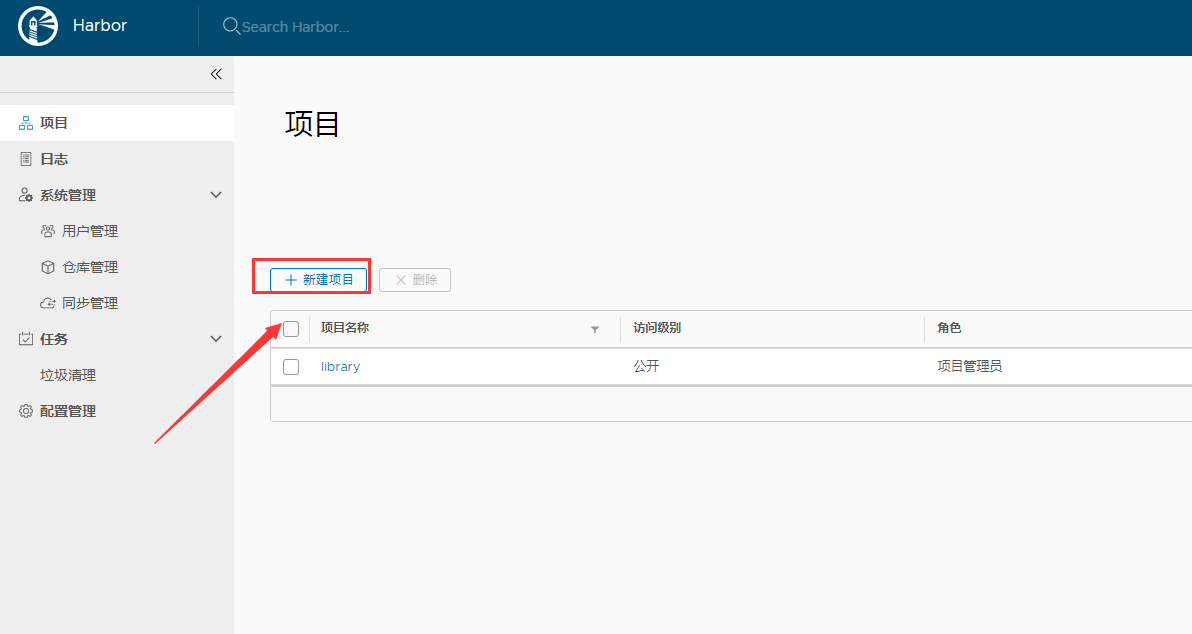Collapse the 系统管理 section chevron
Screen dimensions: 1192x634
pyautogui.click(x=216, y=195)
